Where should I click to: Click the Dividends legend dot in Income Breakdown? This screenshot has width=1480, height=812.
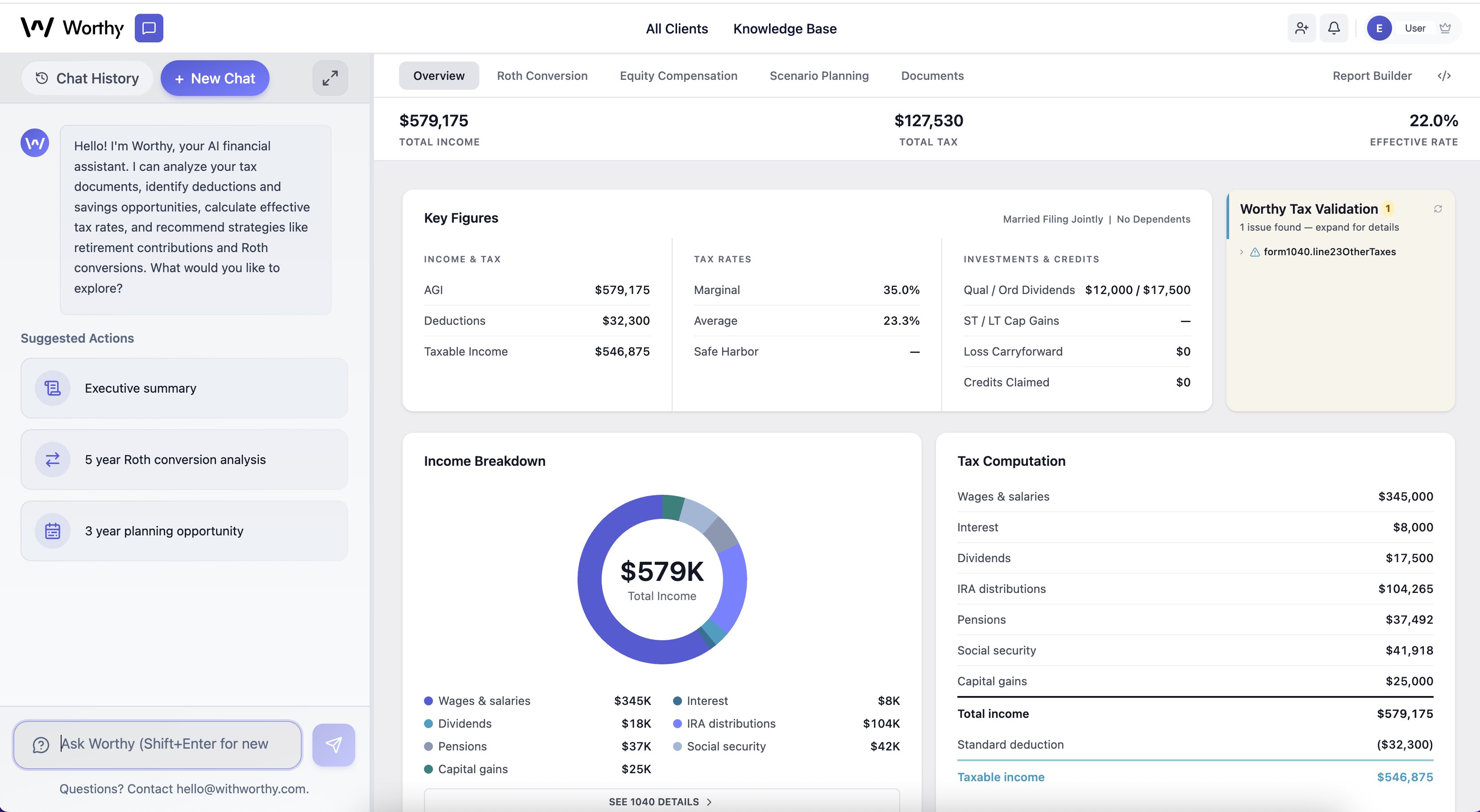click(428, 724)
